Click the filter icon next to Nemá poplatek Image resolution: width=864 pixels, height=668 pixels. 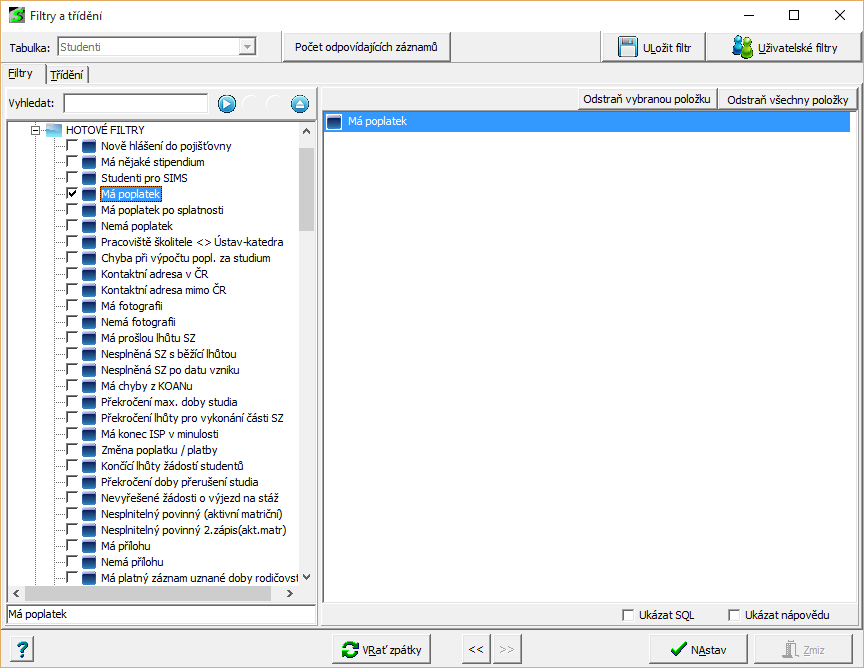pos(90,226)
